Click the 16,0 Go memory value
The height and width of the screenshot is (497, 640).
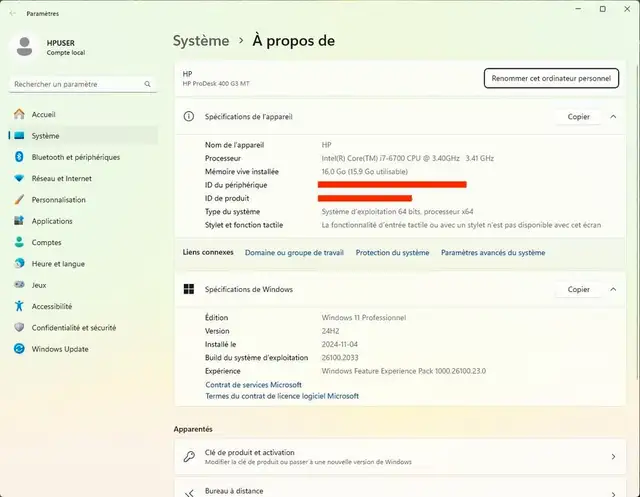click(x=364, y=172)
